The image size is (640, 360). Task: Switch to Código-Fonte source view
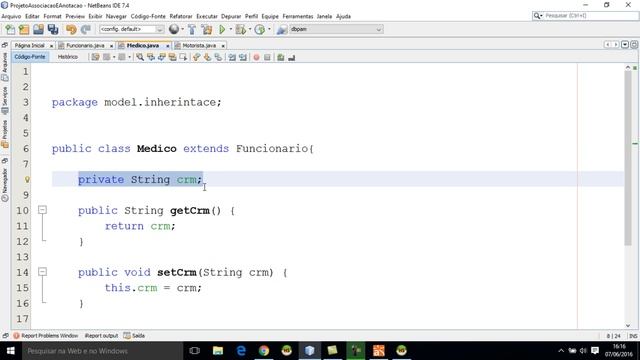(30, 57)
